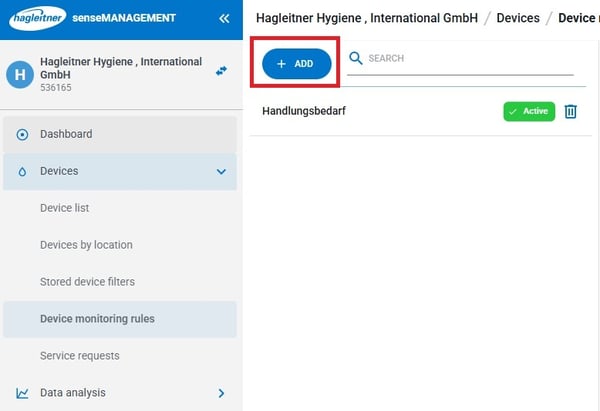Delete the Handlungsbedarf rule with trash icon
Screen dimensions: 600x411
point(570,111)
